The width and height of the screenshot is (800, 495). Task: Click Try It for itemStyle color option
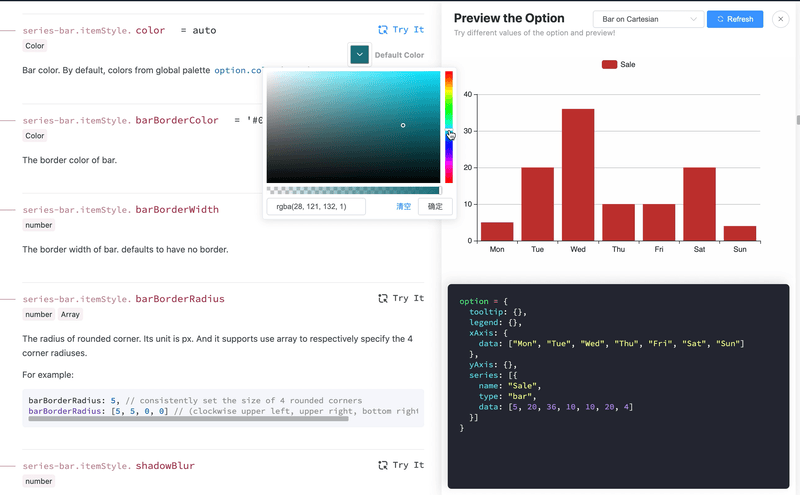tap(401, 30)
